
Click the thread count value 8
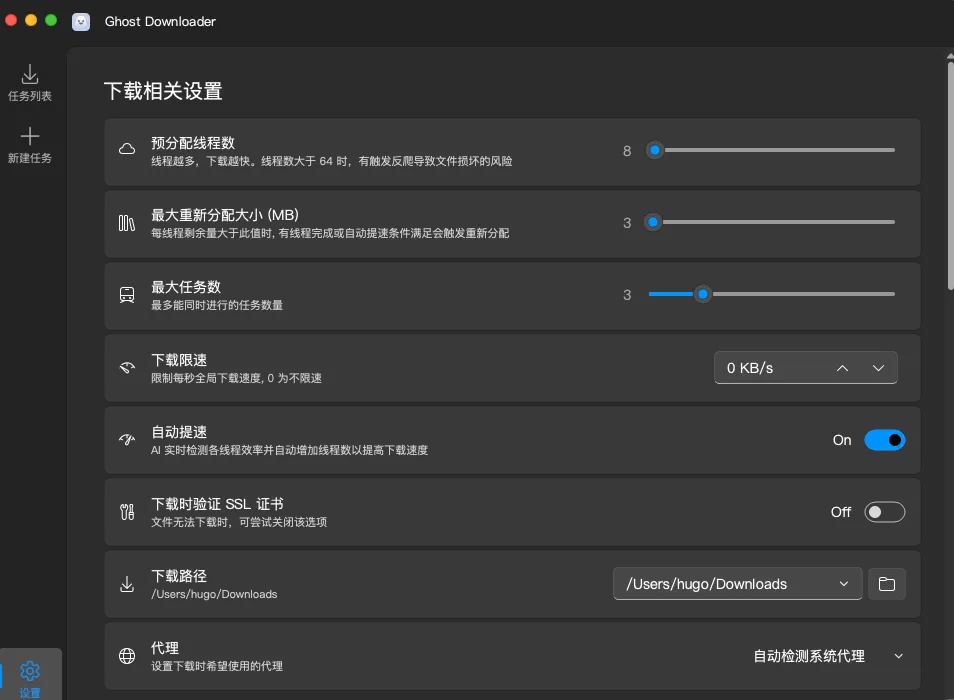coord(627,151)
